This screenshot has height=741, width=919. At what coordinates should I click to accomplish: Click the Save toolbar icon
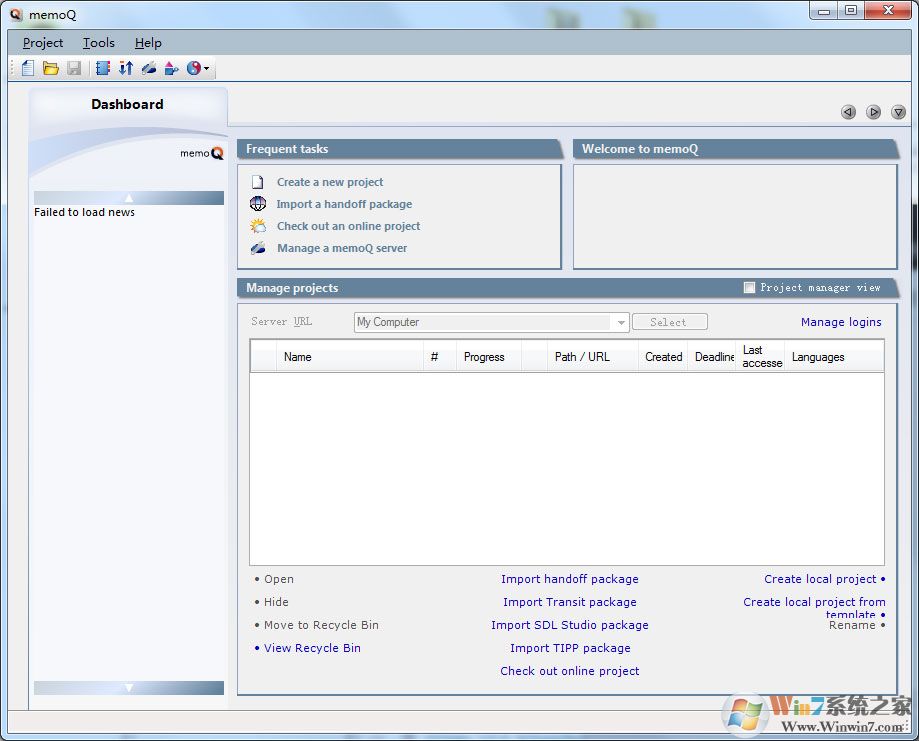[74, 67]
